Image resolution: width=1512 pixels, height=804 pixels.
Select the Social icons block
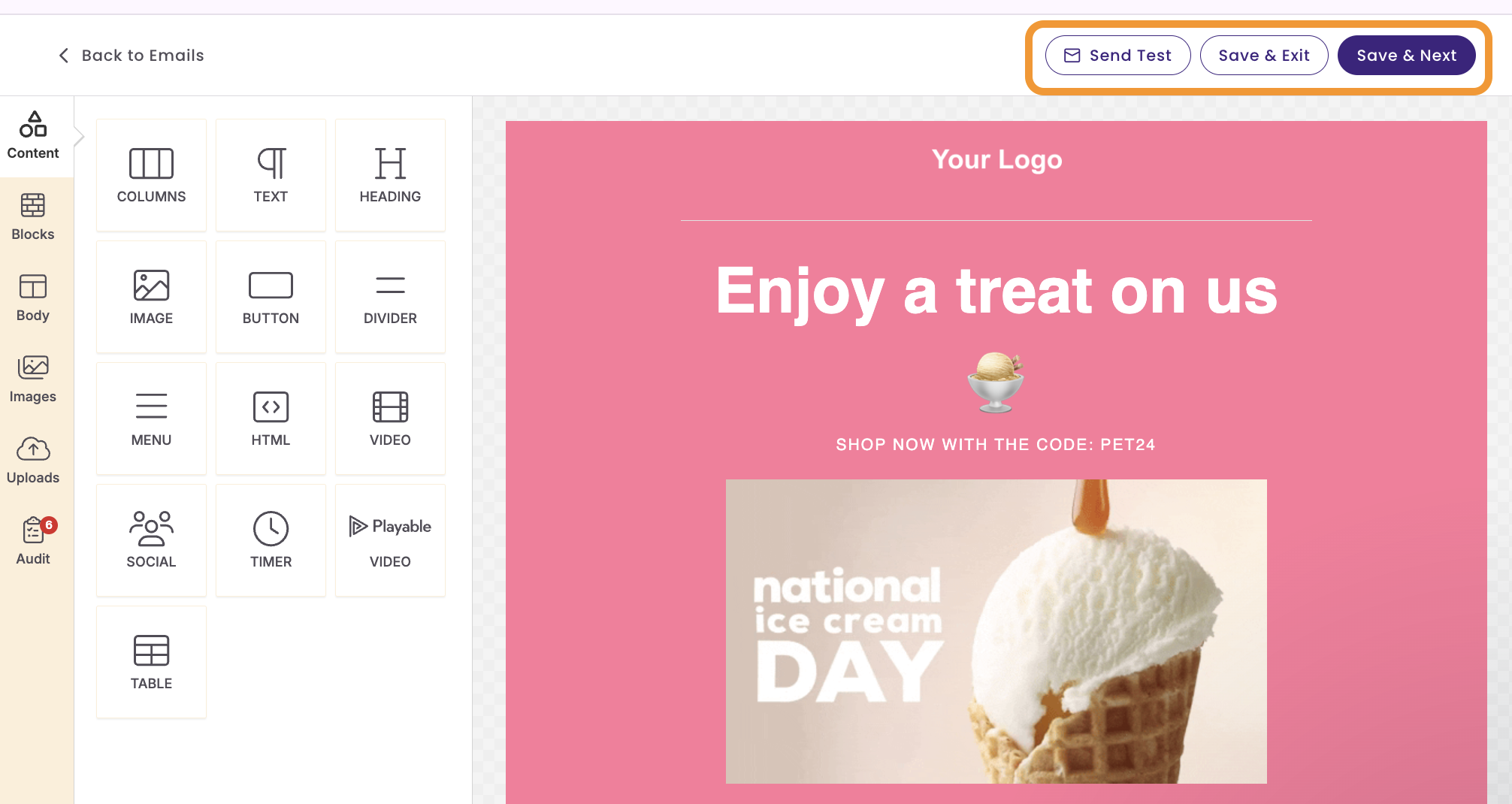tap(151, 540)
